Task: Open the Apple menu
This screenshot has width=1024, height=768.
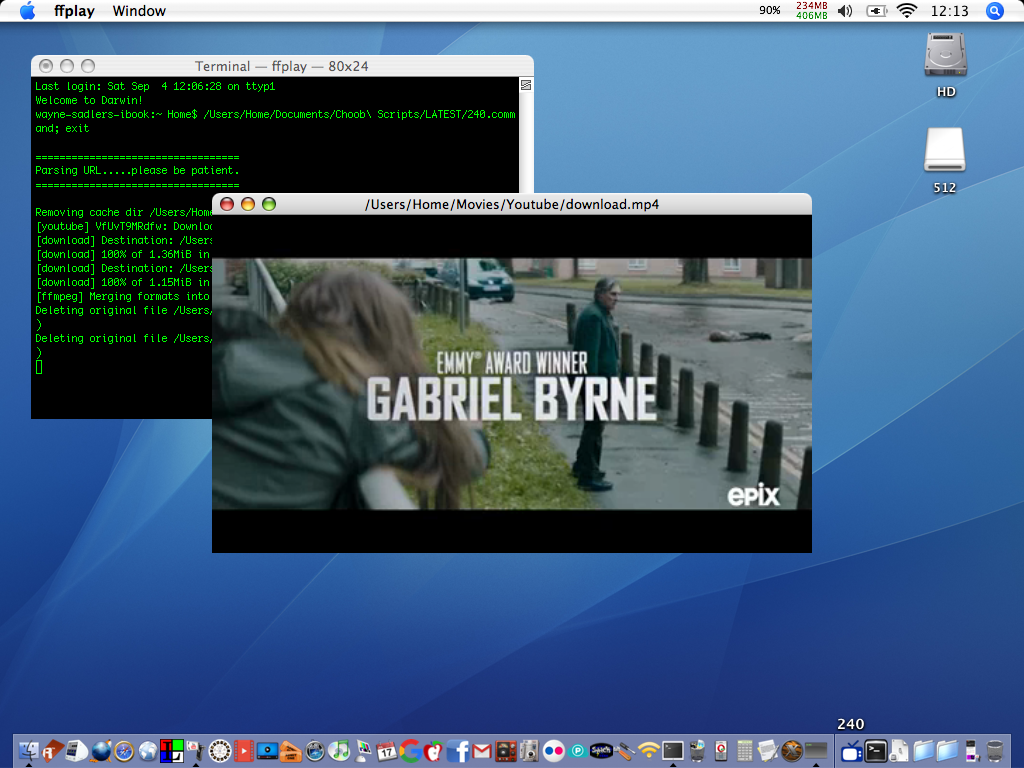Action: click(x=27, y=10)
